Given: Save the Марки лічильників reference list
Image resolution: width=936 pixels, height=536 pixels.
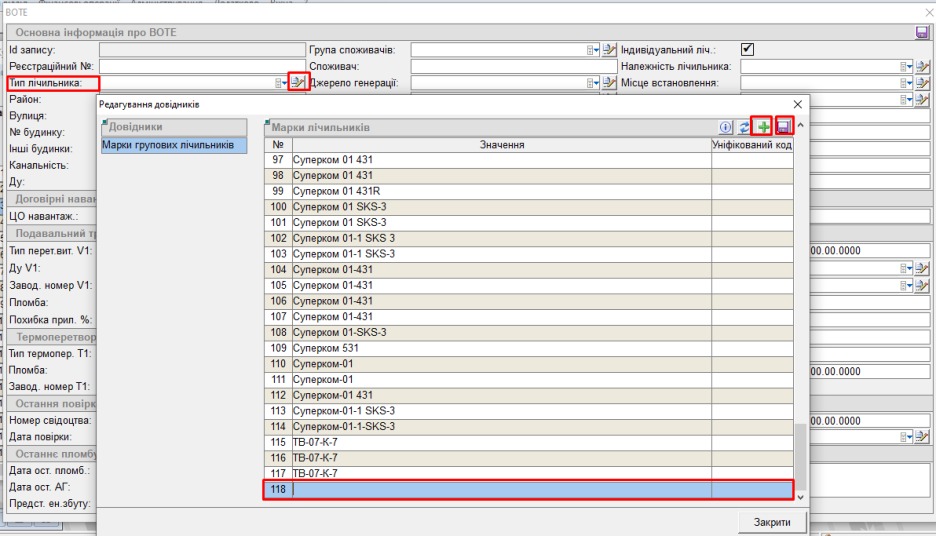Looking at the screenshot, I should pos(784,127).
